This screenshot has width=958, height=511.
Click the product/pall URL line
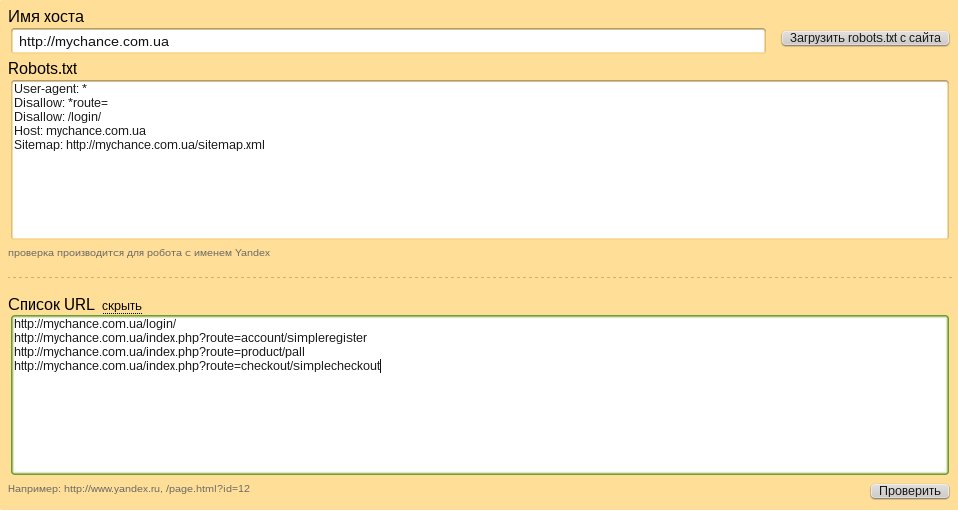click(x=159, y=352)
